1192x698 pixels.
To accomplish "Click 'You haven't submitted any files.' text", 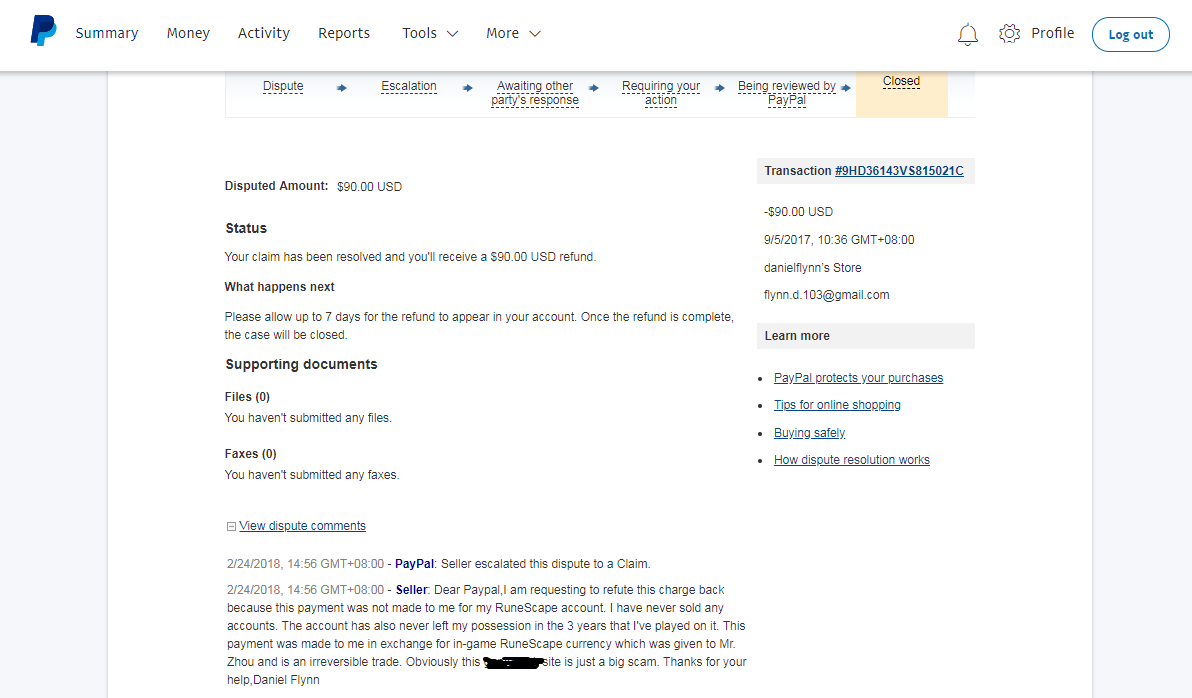I will (308, 418).
